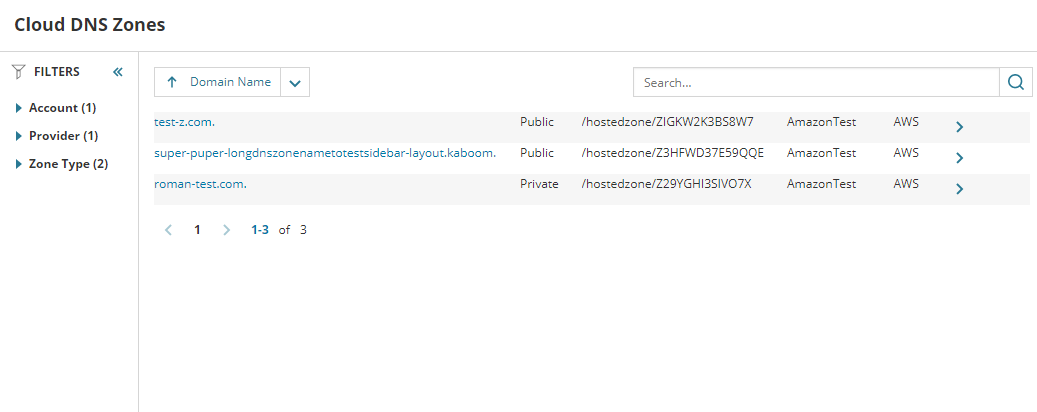Open details arrow for roman-test.com row
1037x412 pixels.
(x=959, y=189)
